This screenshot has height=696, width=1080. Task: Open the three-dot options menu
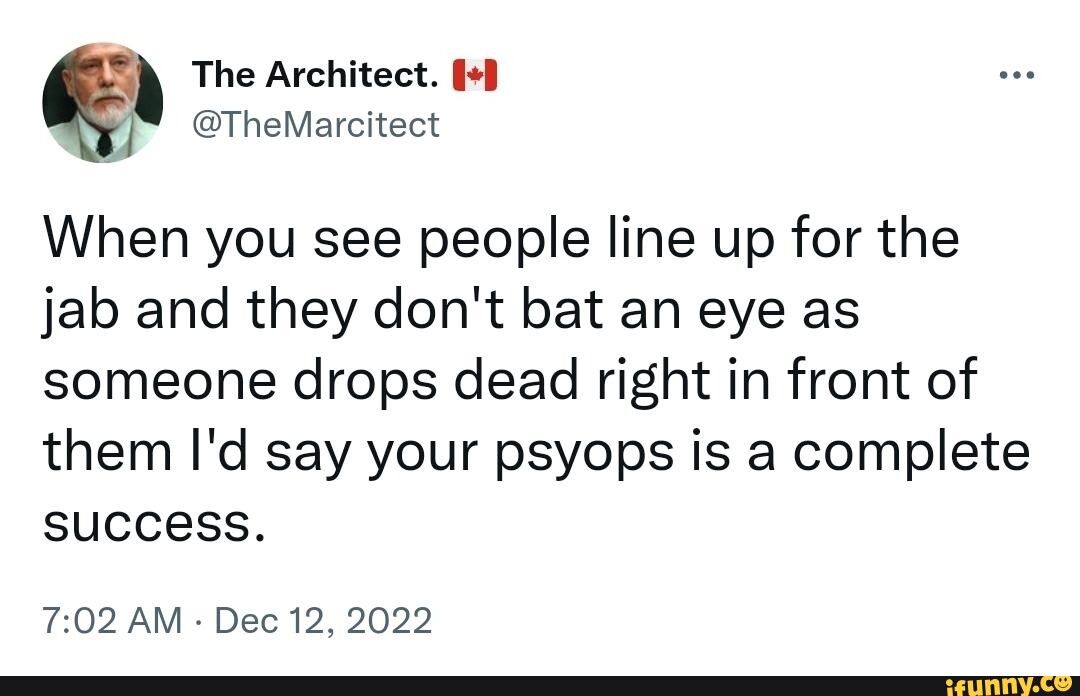(x=1018, y=72)
